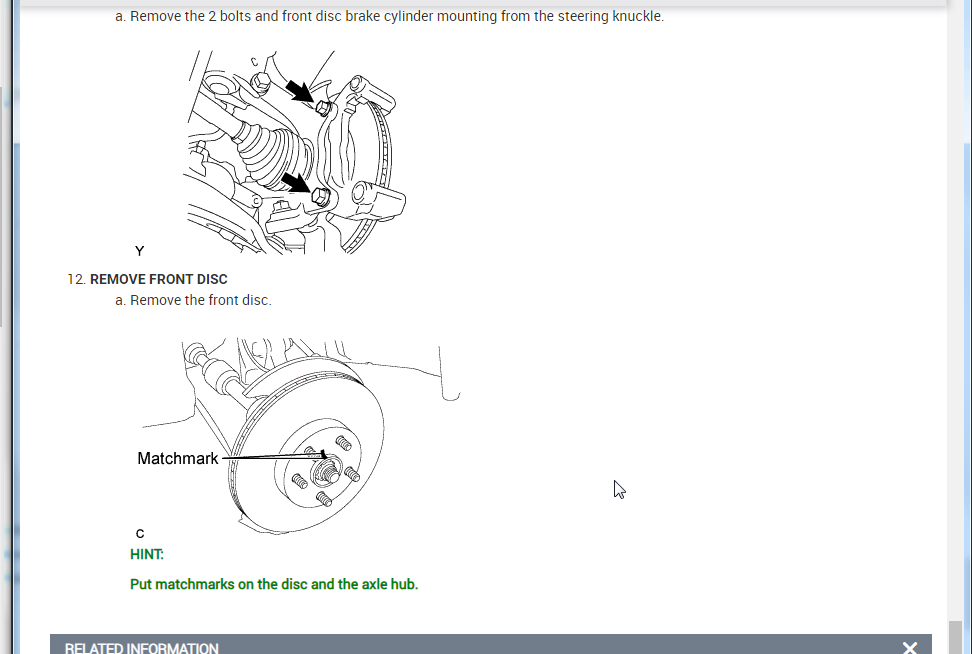972x654 pixels.
Task: Click the 'Matchmark' label in the diagram
Action: click(x=178, y=458)
